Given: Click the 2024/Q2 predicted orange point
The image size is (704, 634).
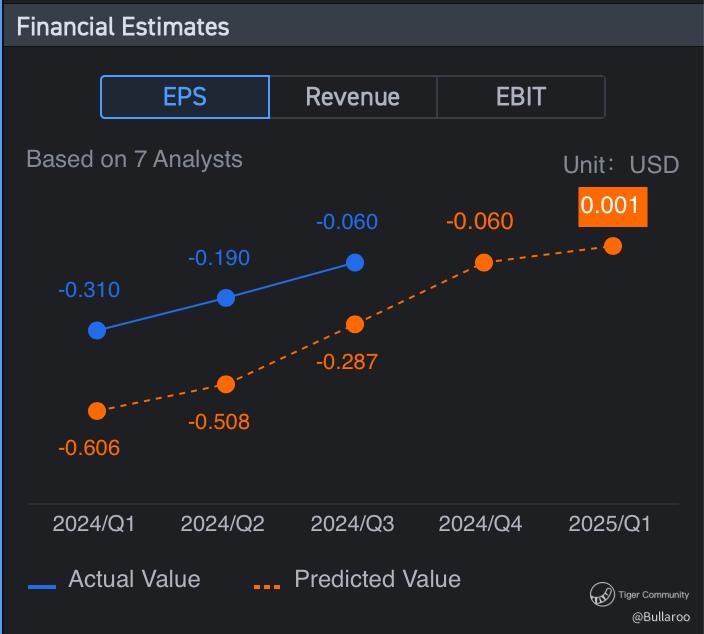Looking at the screenshot, I should pos(226,384).
